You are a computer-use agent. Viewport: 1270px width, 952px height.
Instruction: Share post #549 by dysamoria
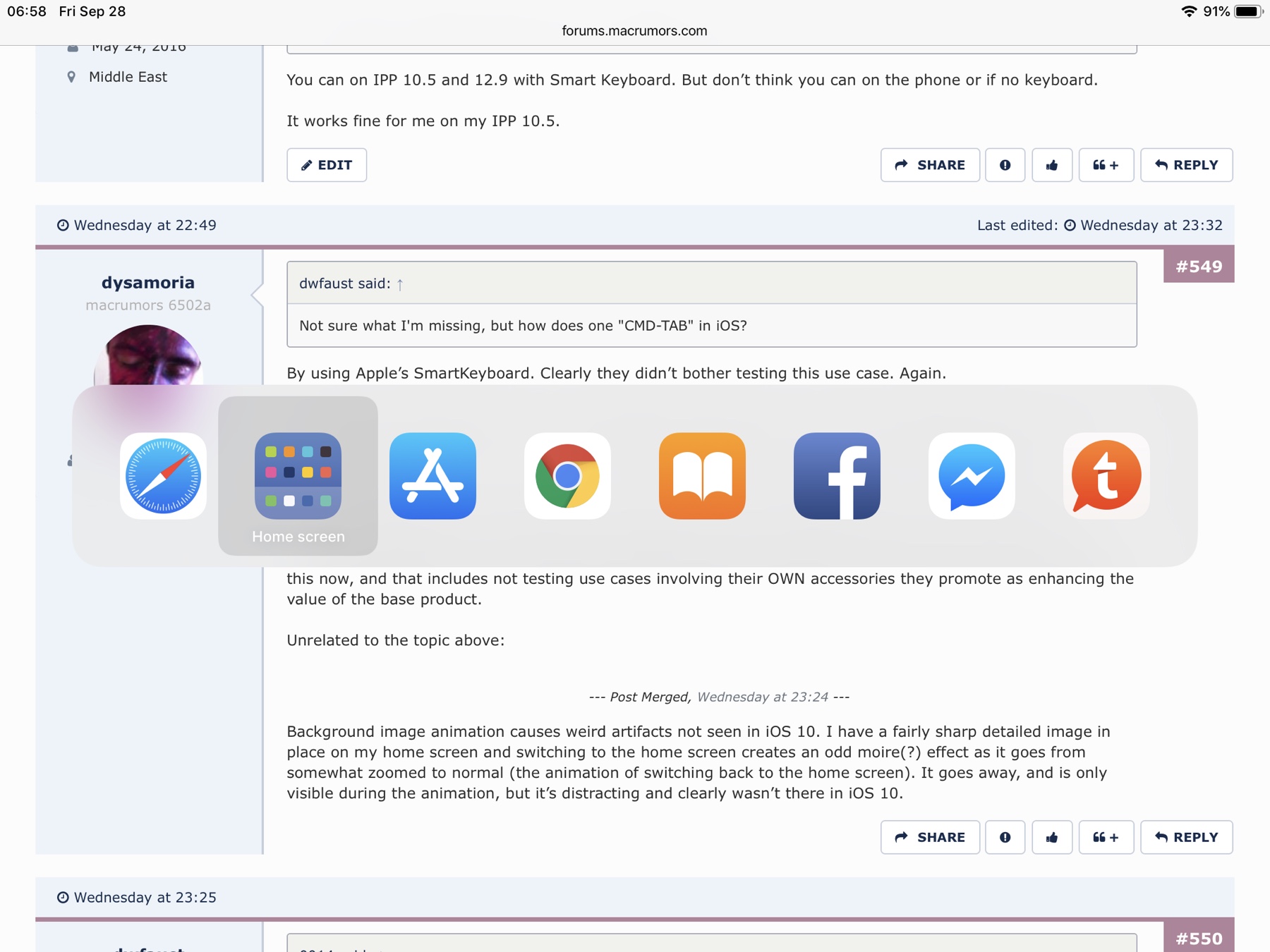point(930,837)
